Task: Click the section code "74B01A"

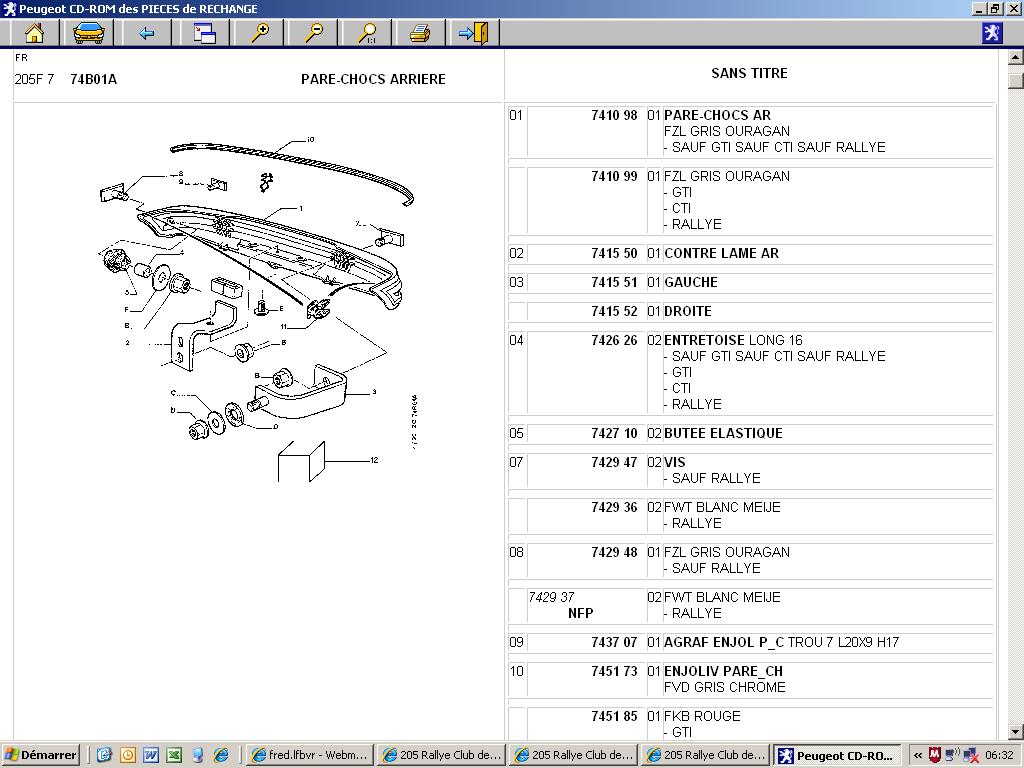Action: tap(93, 79)
